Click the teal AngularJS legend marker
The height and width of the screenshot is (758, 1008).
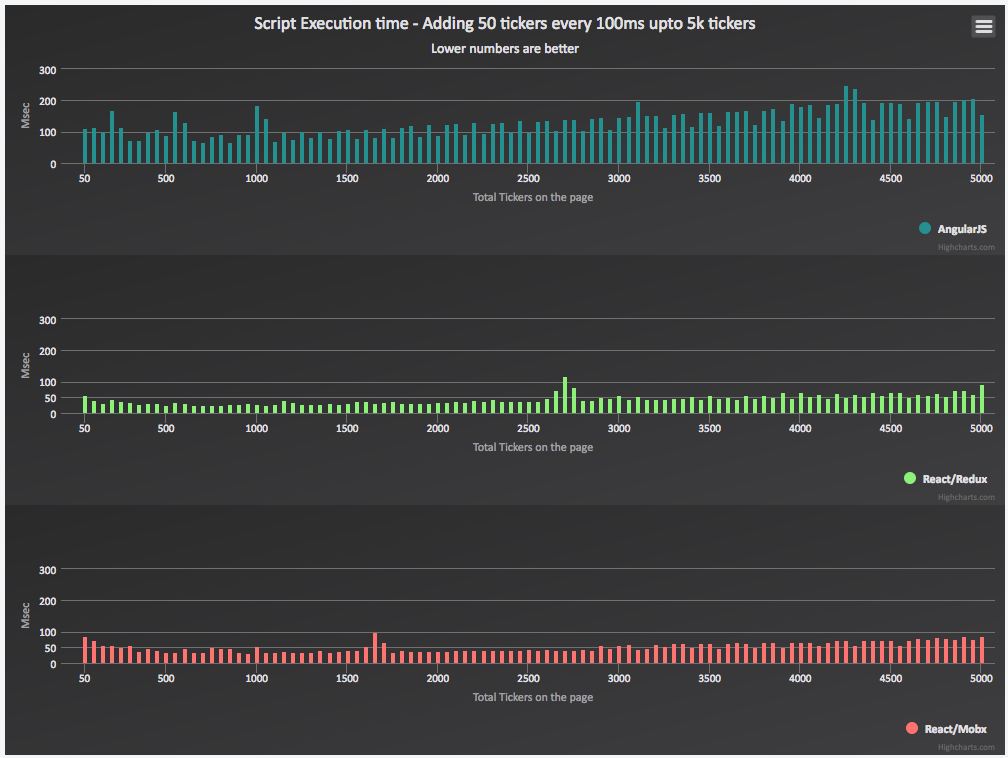click(925, 228)
